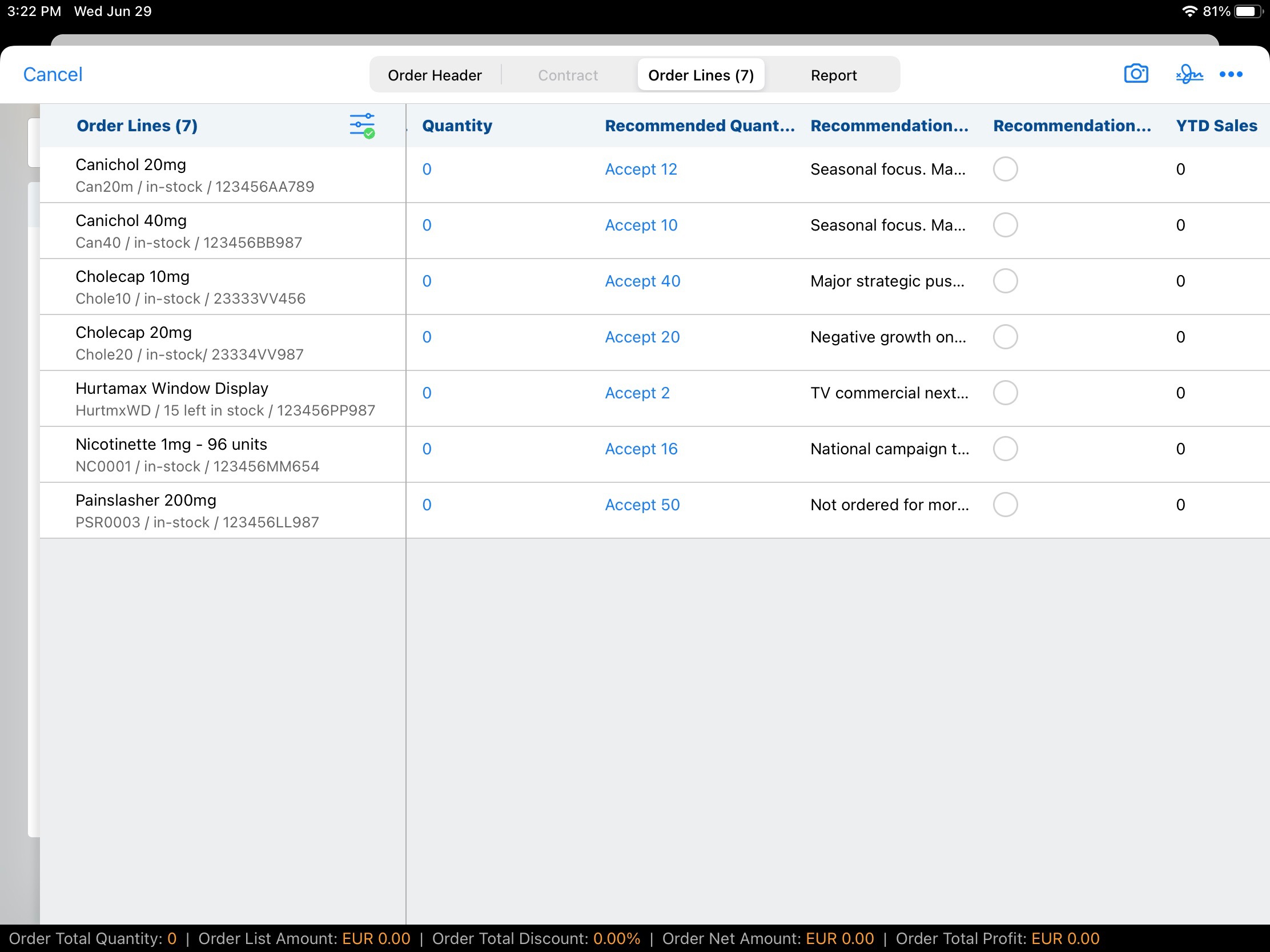Open the camera photo capture icon
This screenshot has height=952, width=1270.
(1135, 74)
